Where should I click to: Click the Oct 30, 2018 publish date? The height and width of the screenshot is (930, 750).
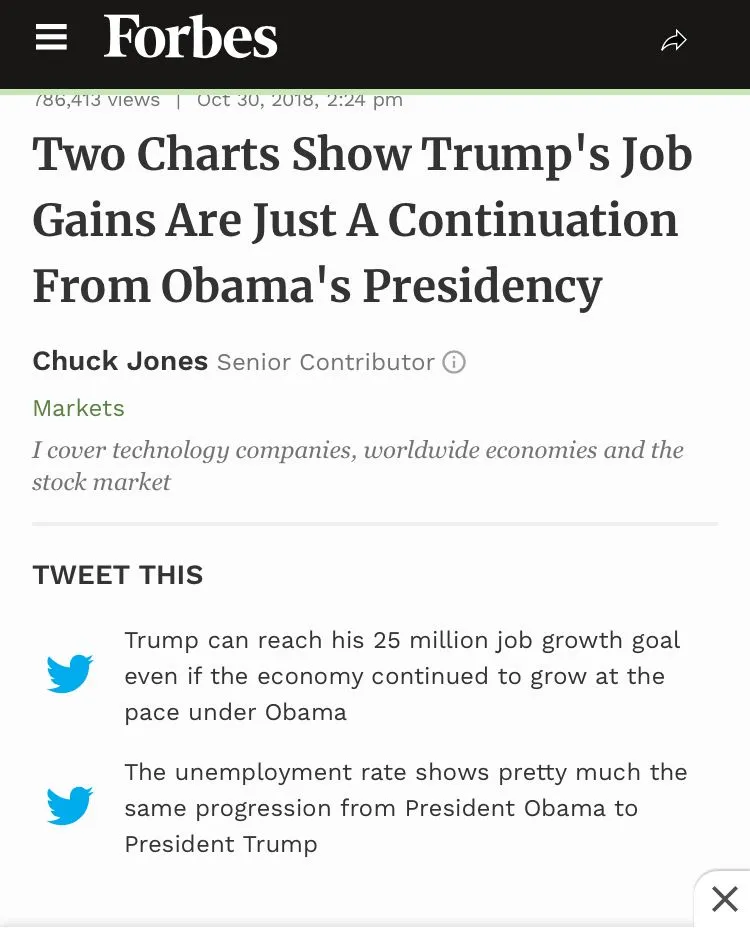[299, 100]
